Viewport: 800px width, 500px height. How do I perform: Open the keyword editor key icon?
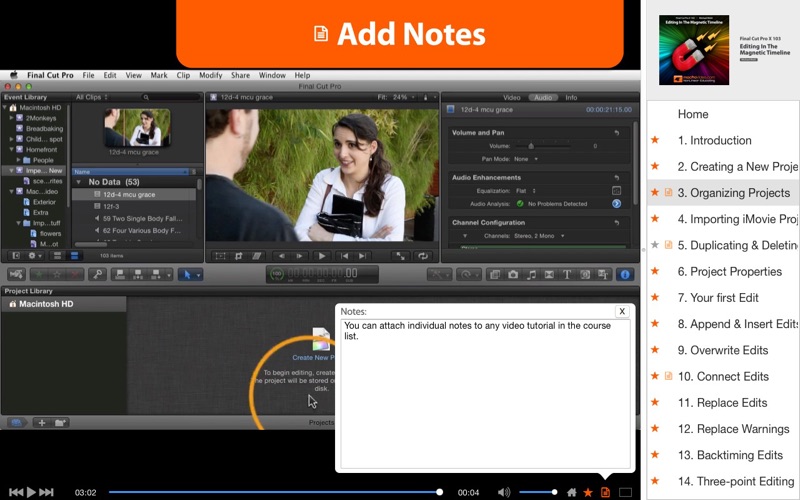[97, 274]
